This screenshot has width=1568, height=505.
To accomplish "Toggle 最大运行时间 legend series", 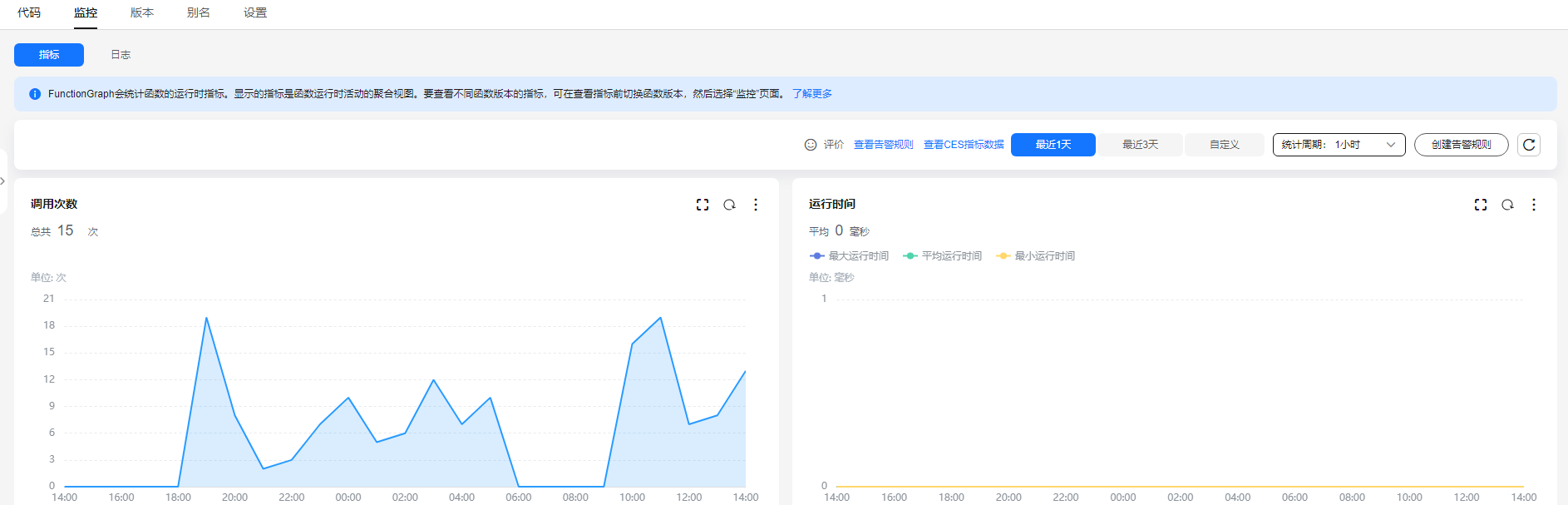I will [850, 256].
